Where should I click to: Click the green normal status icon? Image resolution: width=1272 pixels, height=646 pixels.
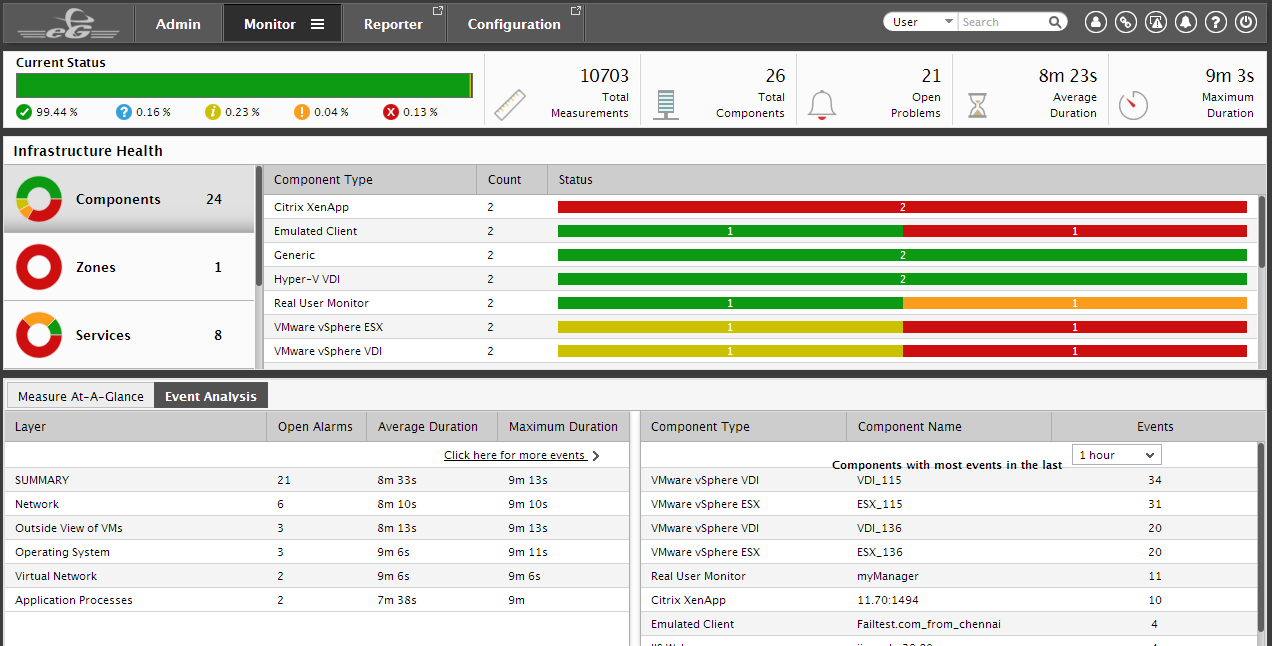(24, 112)
